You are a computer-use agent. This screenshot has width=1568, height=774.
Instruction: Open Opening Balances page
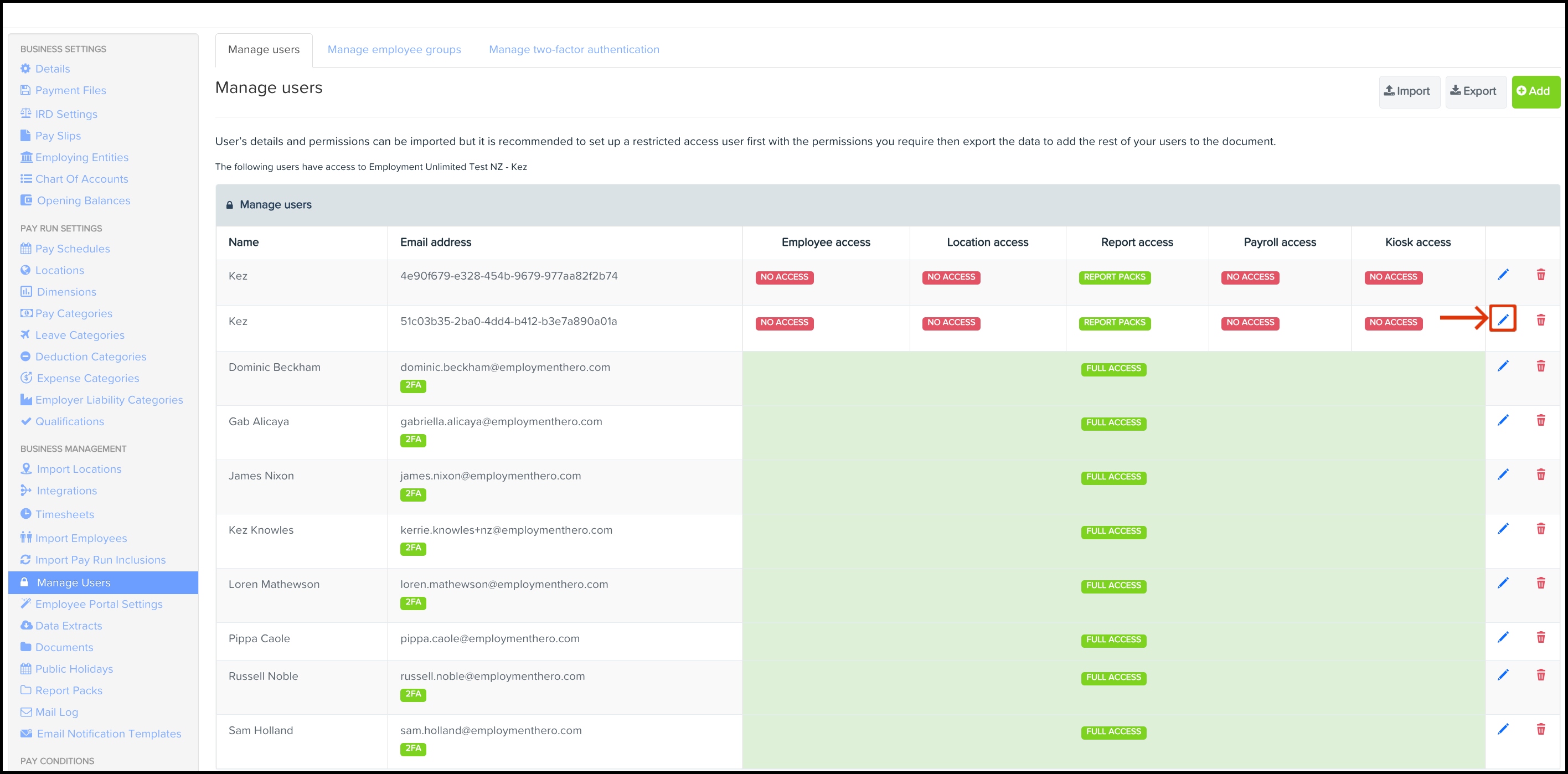point(75,201)
